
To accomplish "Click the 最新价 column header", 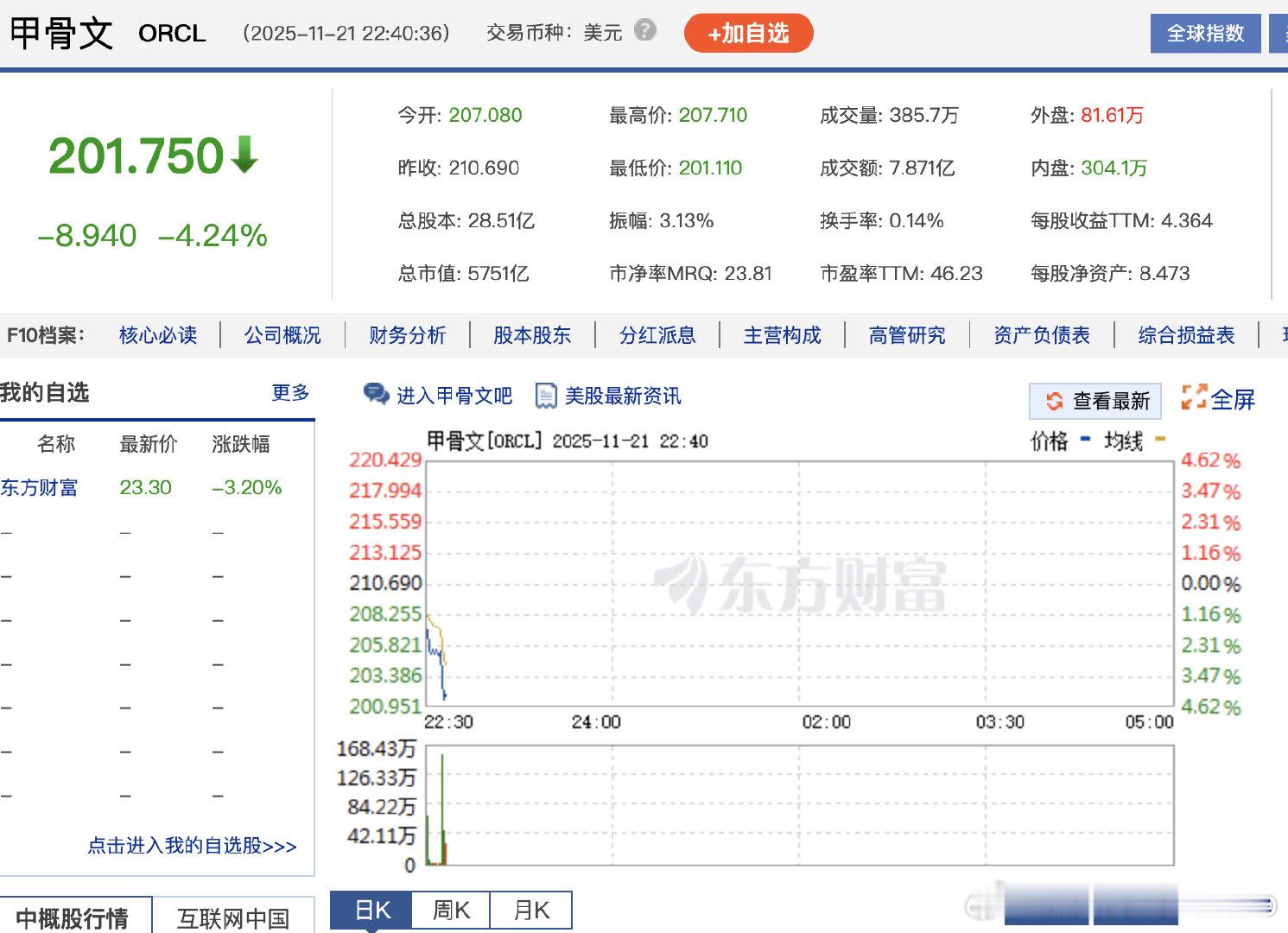I will click(x=149, y=444).
